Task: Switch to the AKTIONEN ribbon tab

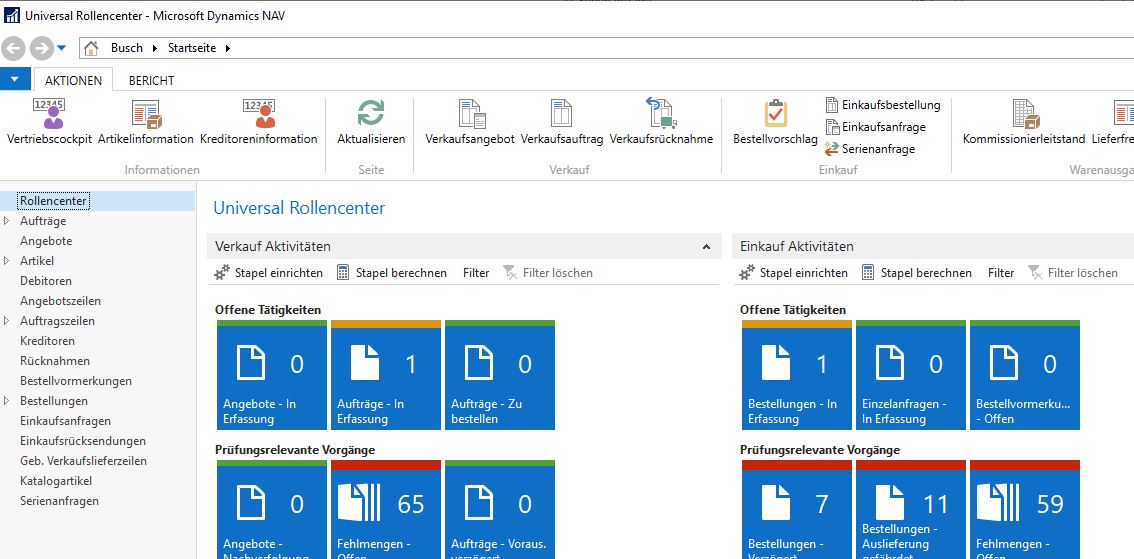Action: (74, 80)
